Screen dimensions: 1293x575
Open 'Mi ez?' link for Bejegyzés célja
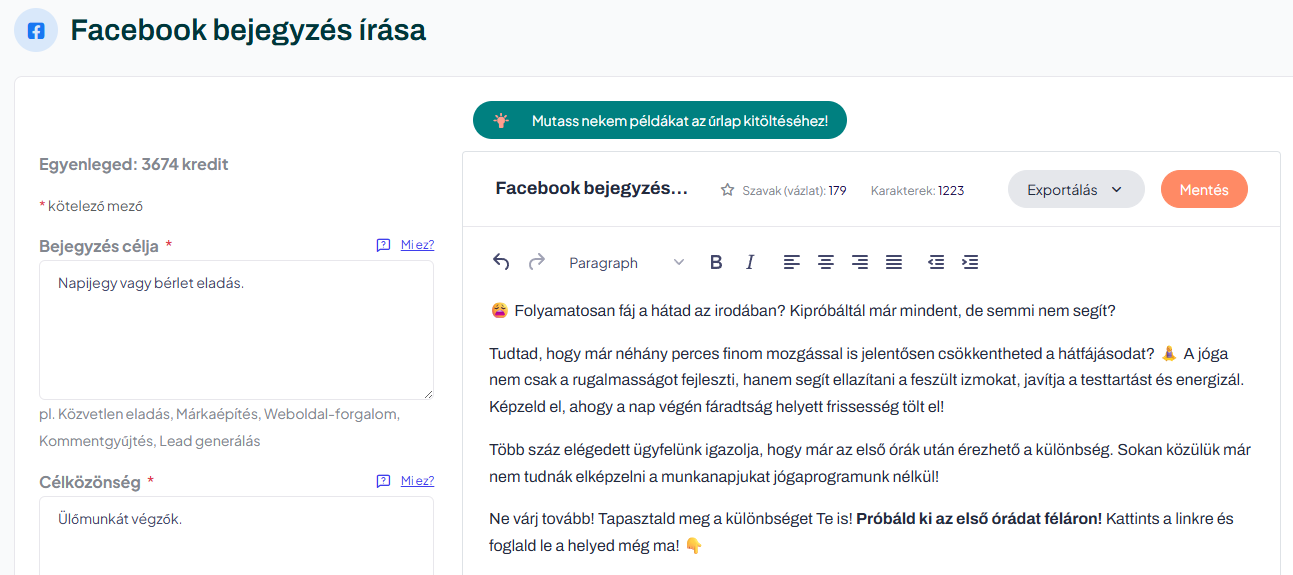tap(417, 245)
